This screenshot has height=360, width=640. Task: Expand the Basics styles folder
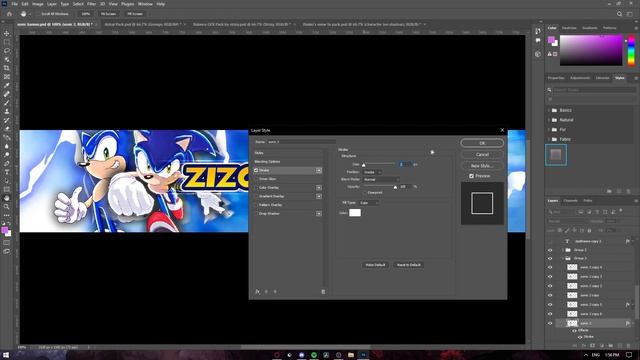point(549,110)
